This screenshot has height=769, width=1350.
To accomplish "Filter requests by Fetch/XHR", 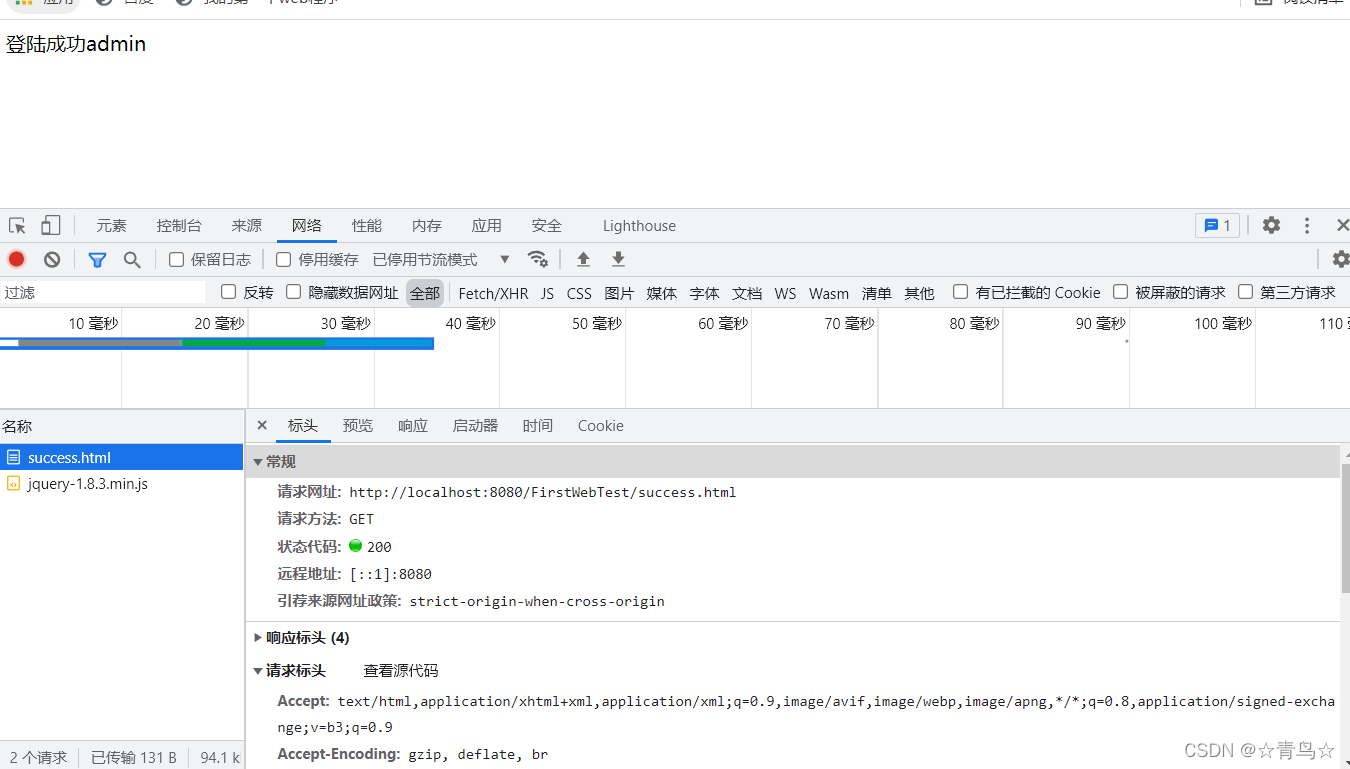I will (493, 293).
